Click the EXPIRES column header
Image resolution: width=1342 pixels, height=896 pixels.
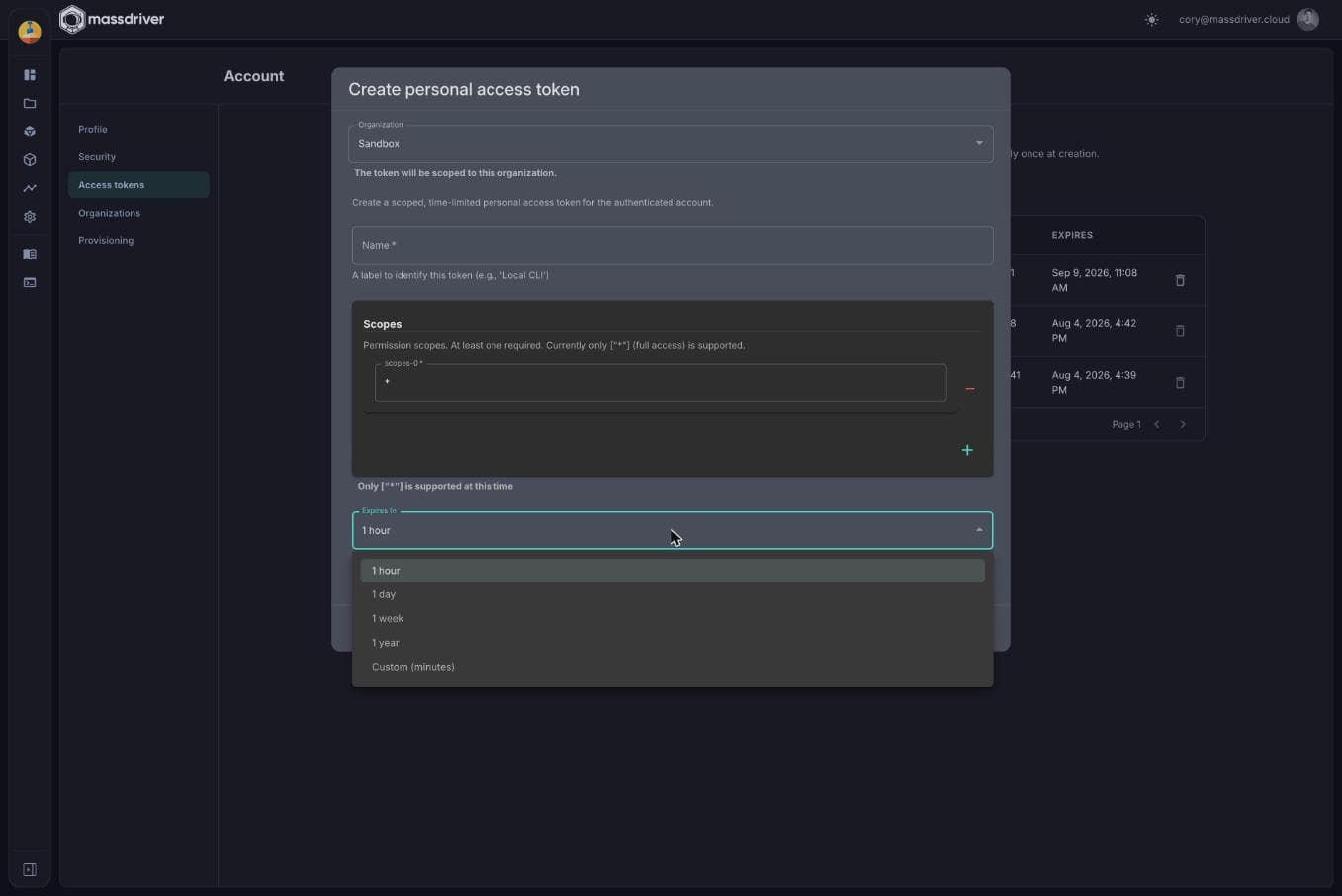click(1072, 235)
